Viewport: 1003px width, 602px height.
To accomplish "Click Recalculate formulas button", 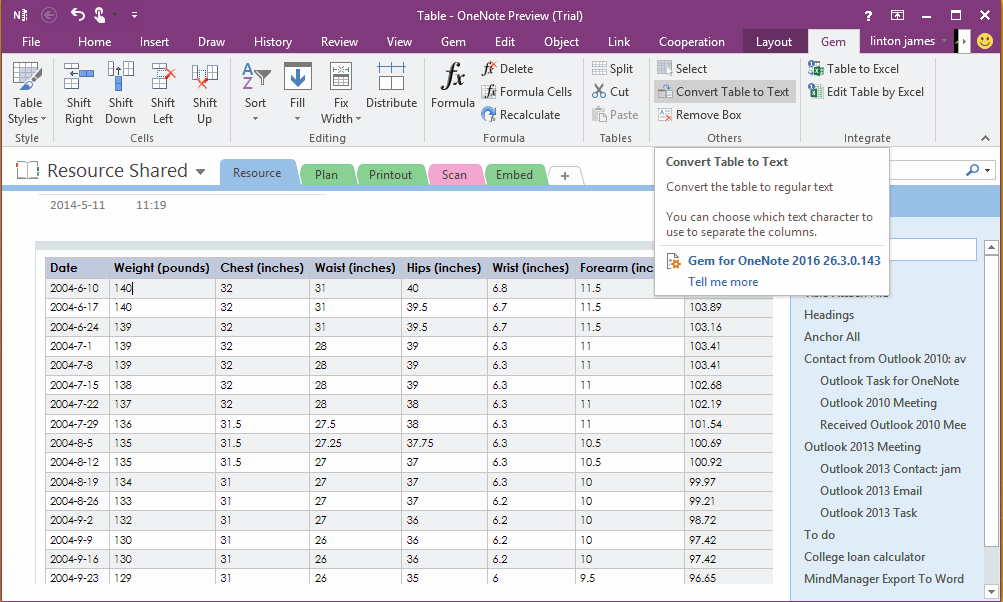I will (521, 115).
